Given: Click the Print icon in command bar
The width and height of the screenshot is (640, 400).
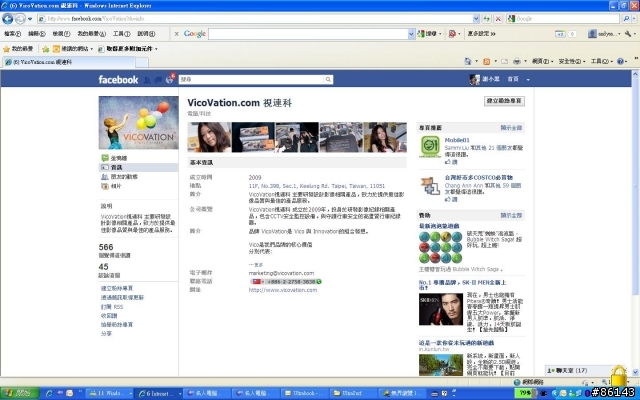Looking at the screenshot, I should tap(517, 61).
